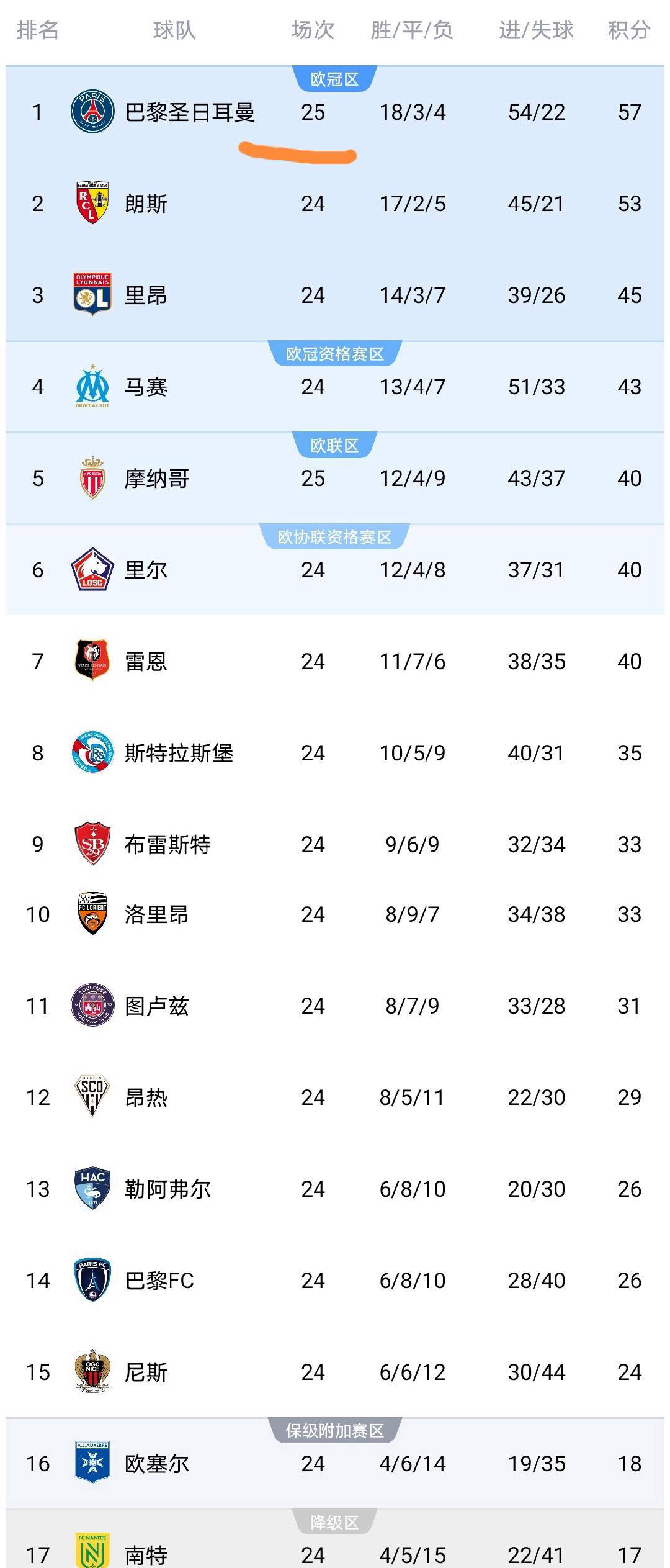Click the AS Monaco crest
Screen dimensions: 670x1568
coord(92,477)
